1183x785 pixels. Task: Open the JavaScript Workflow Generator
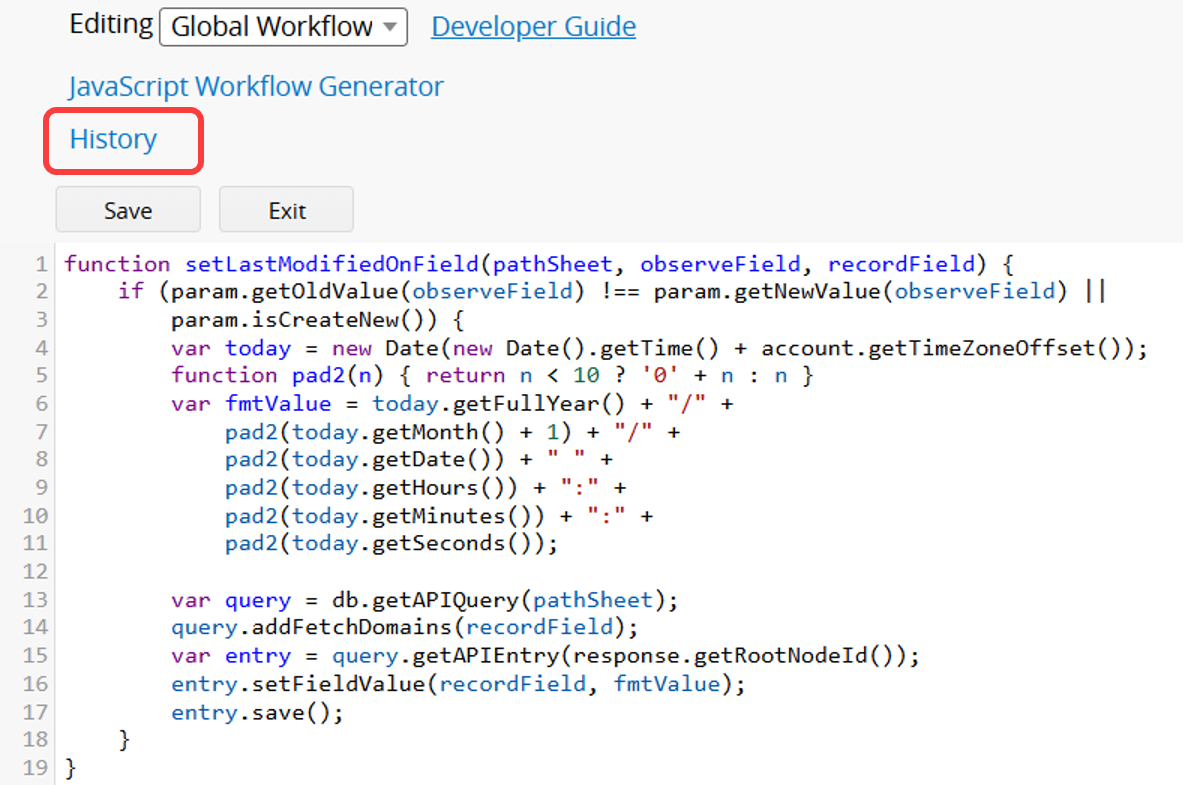[255, 86]
